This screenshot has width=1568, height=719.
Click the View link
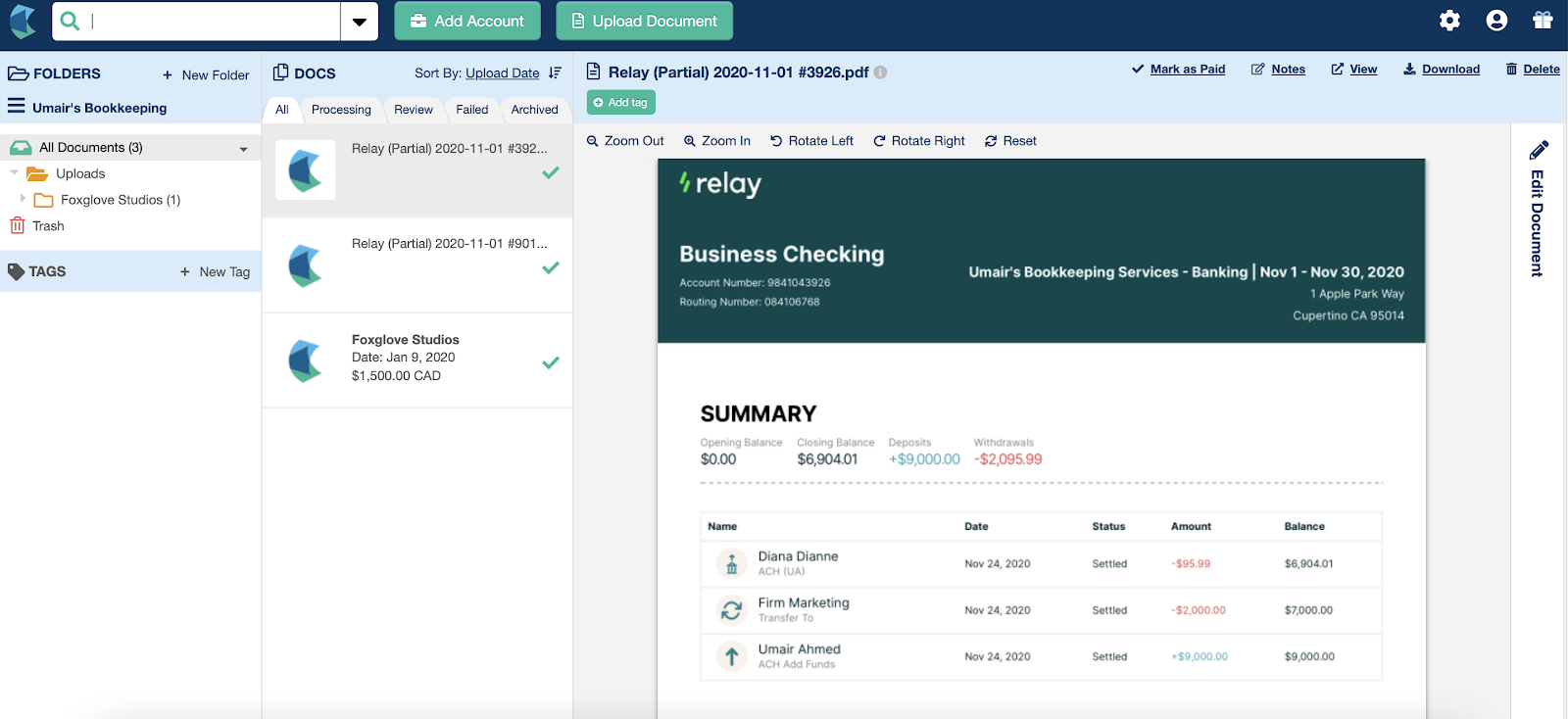click(x=1354, y=69)
